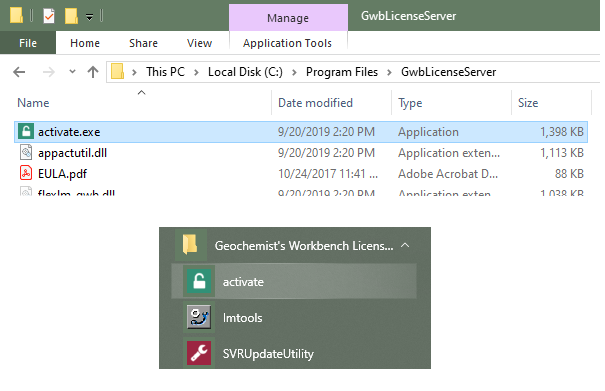Click the 88 KB size value
Viewport: 605px width, 391px height.
(569, 174)
